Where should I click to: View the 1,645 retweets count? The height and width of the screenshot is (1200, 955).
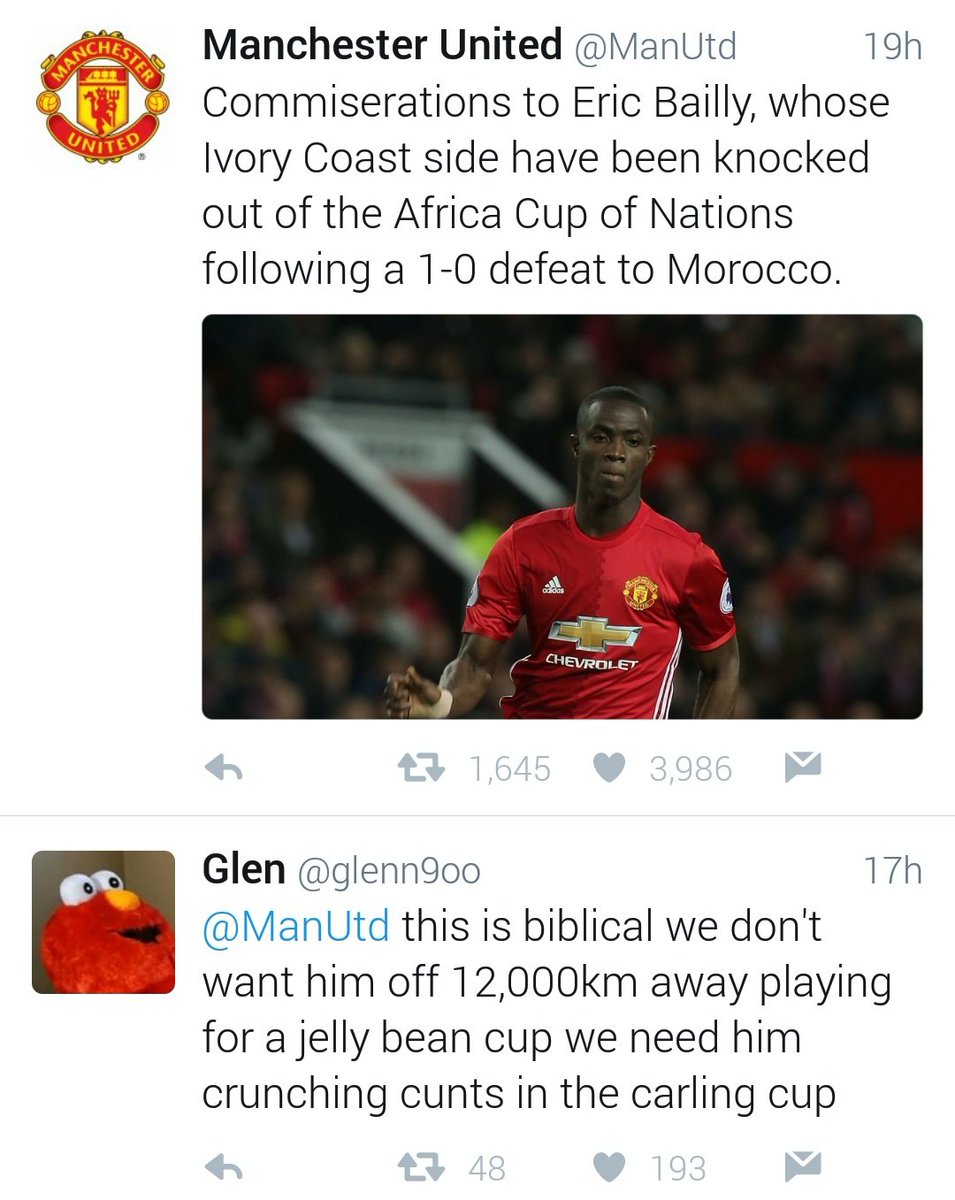click(x=510, y=769)
